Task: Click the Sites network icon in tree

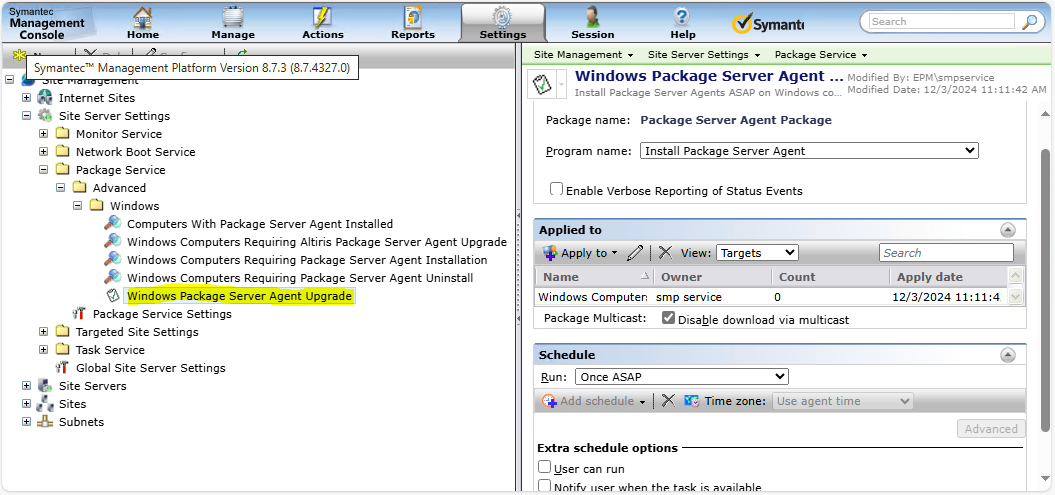Action: pos(45,404)
